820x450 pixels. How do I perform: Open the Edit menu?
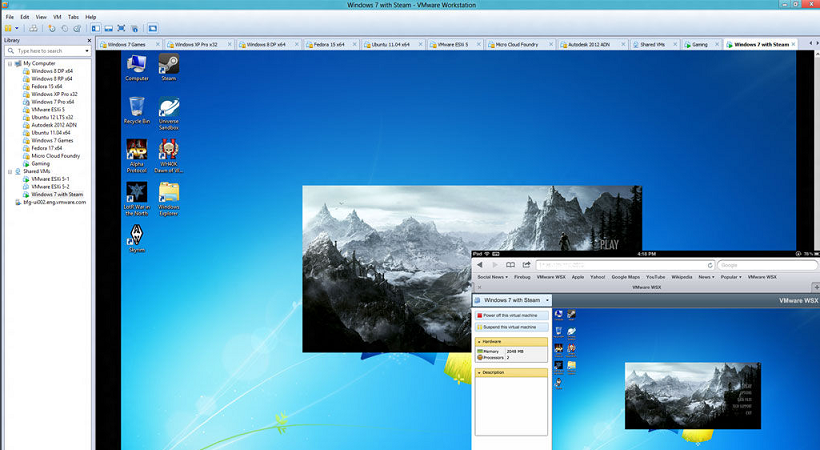[25, 17]
